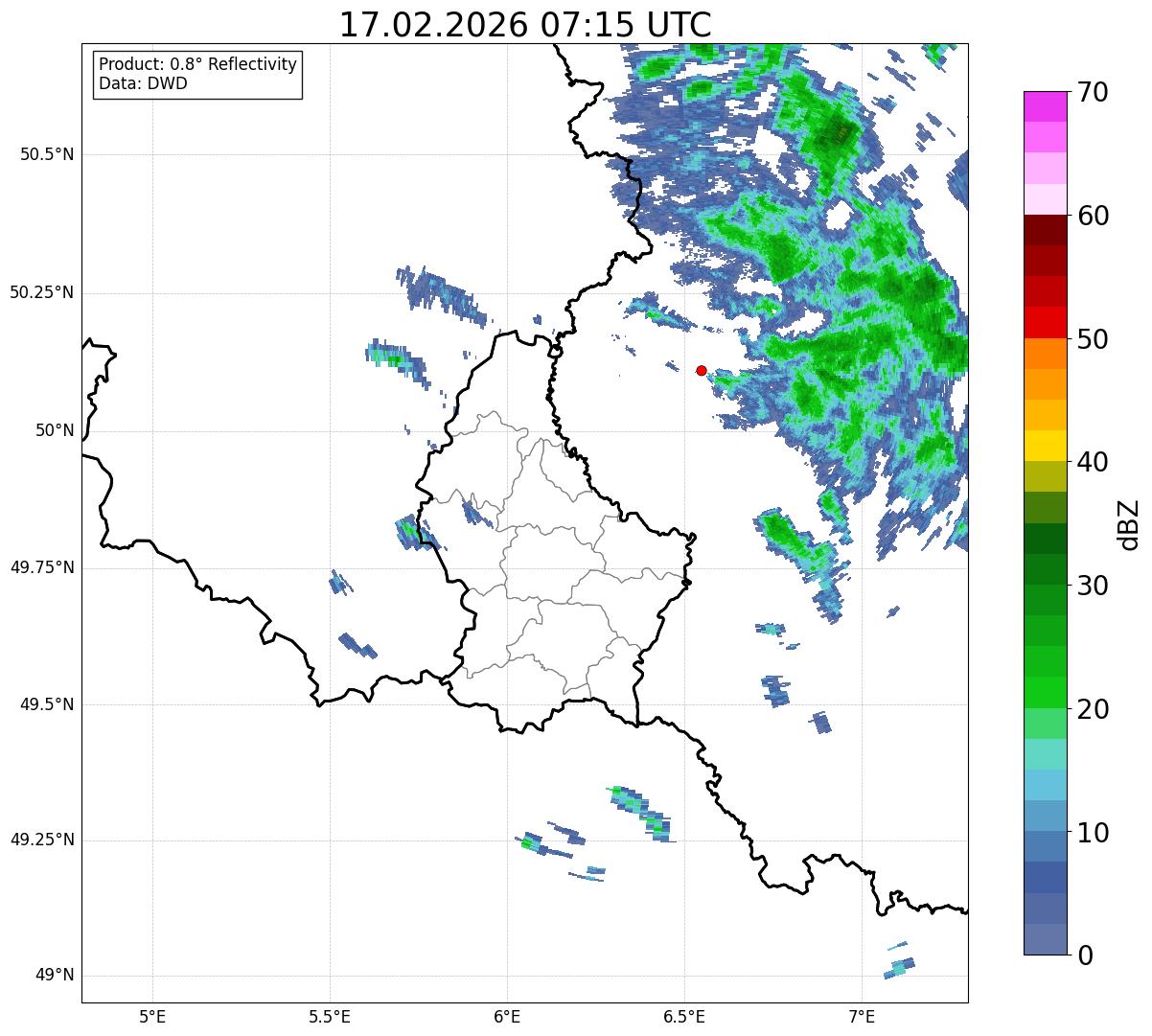The width and height of the screenshot is (1152, 1036).
Task: Click the 50°N latitude label
Action: pyautogui.click(x=55, y=430)
